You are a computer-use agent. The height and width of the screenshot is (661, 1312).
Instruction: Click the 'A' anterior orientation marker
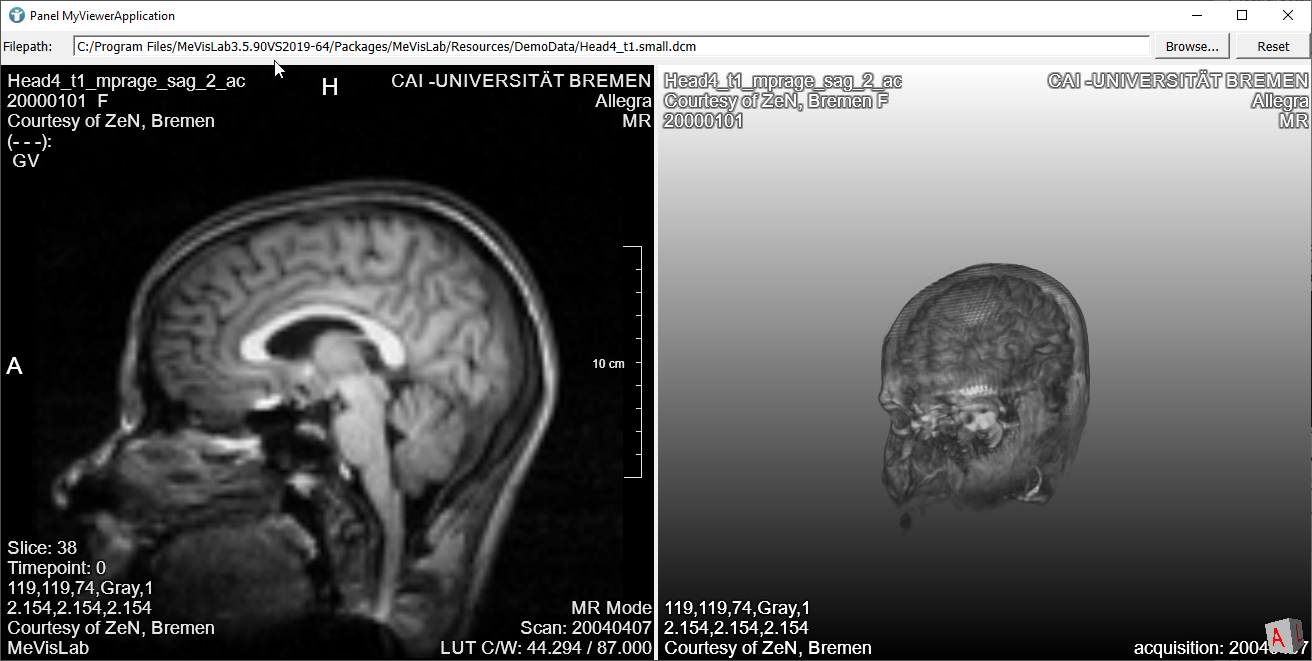tap(15, 367)
